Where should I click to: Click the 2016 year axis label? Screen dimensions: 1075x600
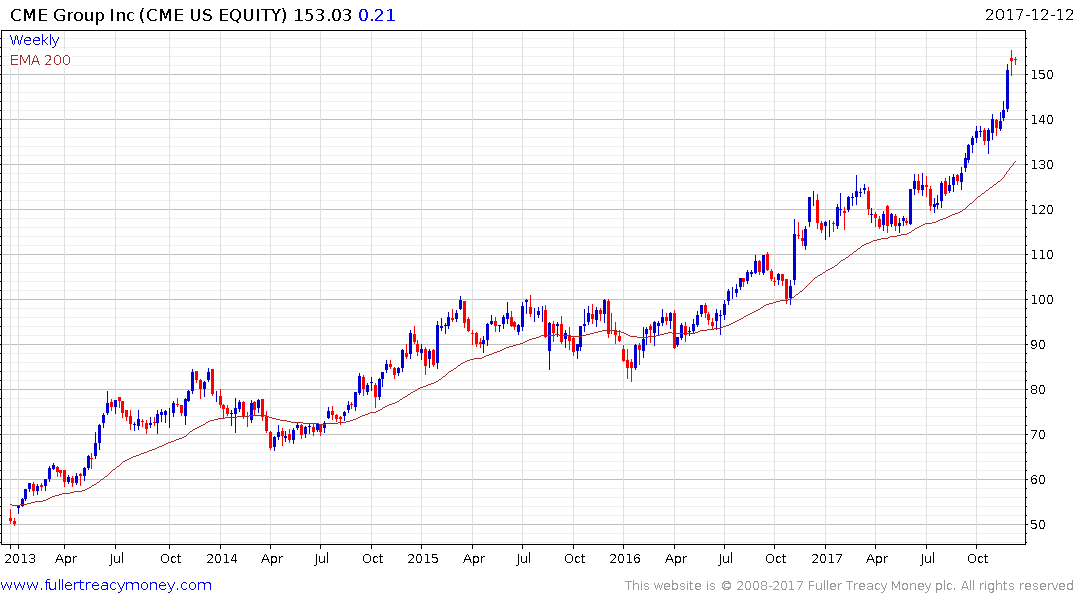click(x=625, y=558)
